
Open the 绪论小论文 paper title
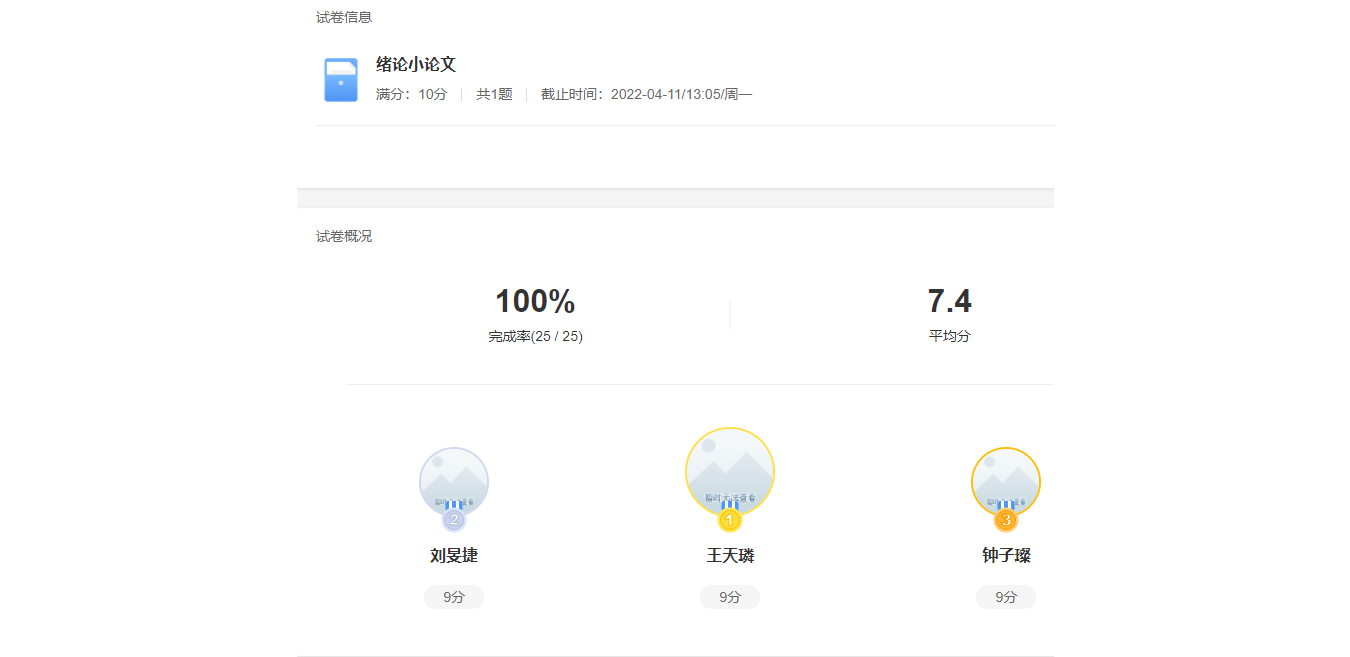coord(416,65)
